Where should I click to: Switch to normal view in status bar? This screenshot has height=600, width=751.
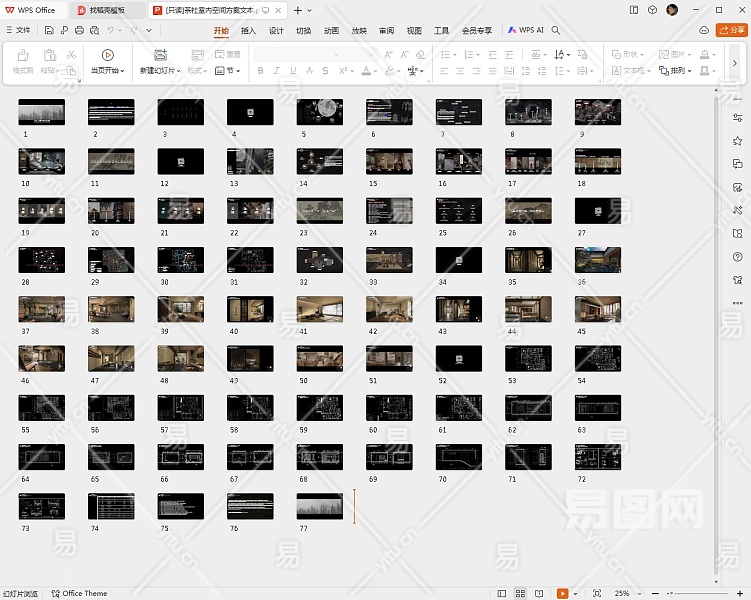[x=502, y=593]
